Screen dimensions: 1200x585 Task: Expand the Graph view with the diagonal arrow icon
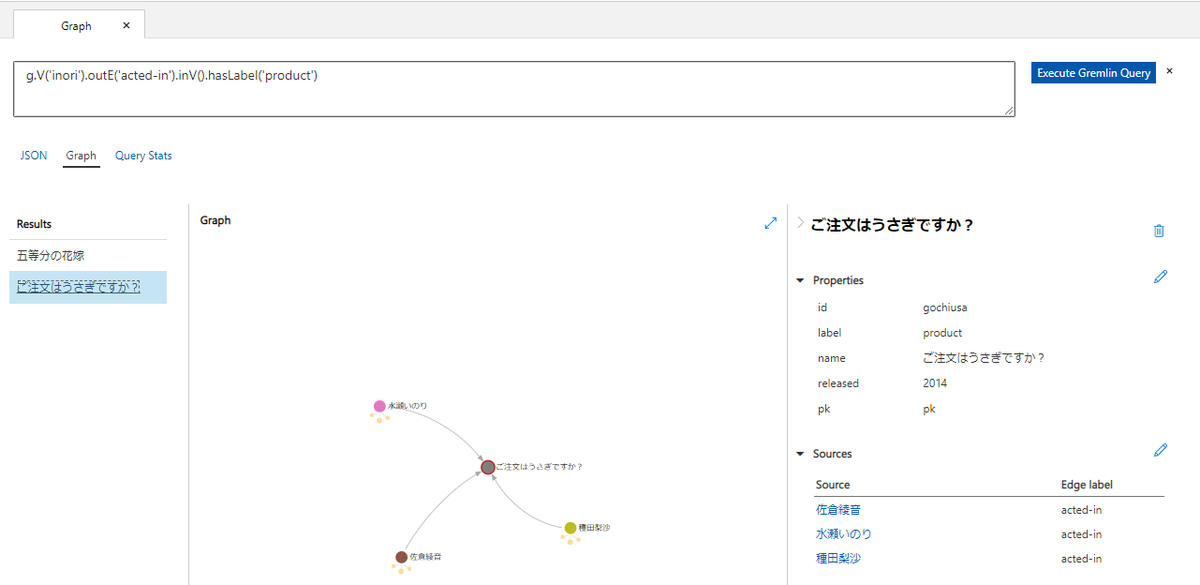[770, 224]
